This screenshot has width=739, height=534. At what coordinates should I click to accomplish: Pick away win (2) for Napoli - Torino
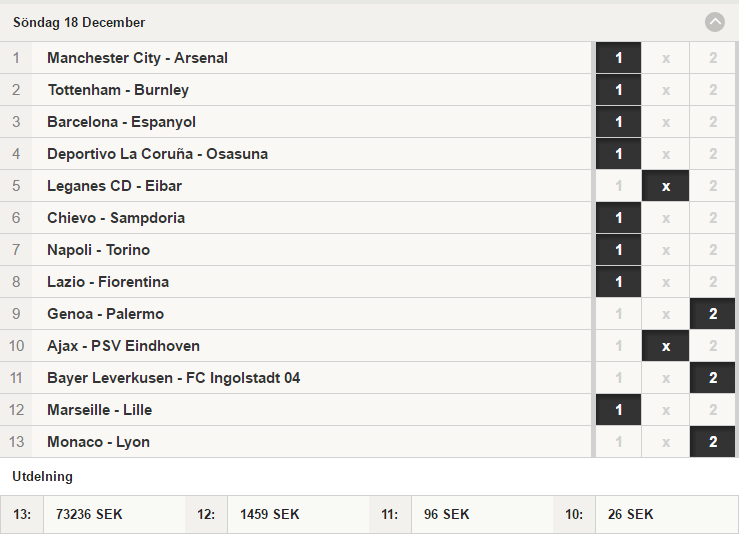point(713,250)
